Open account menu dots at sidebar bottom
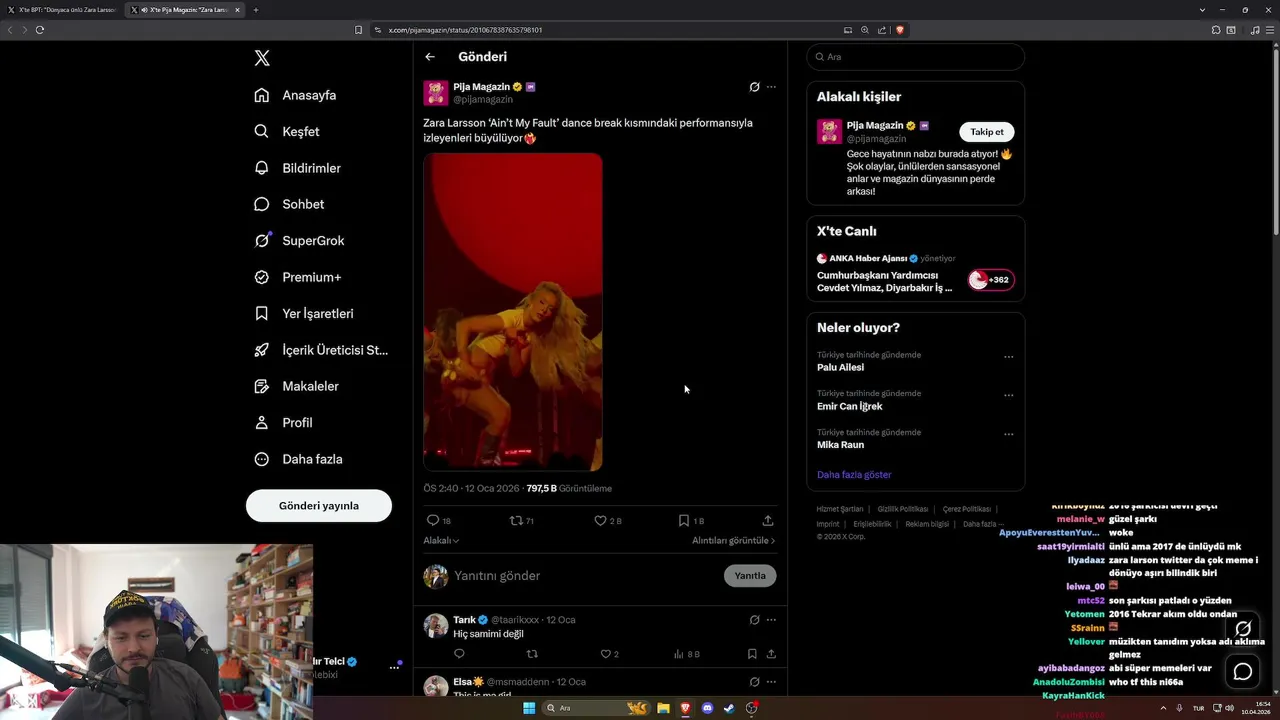 click(x=394, y=667)
